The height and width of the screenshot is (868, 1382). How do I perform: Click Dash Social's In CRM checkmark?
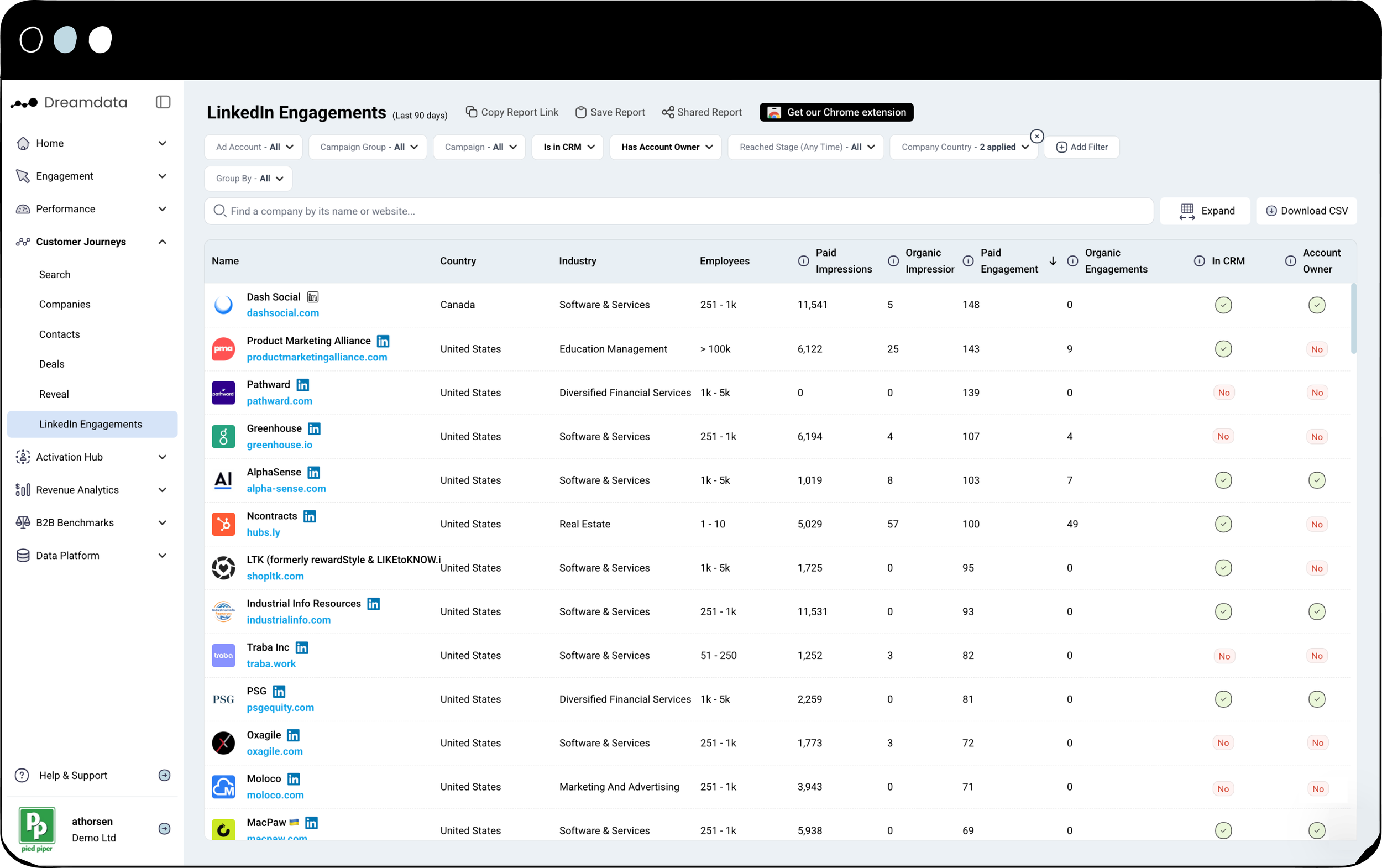[1223, 305]
